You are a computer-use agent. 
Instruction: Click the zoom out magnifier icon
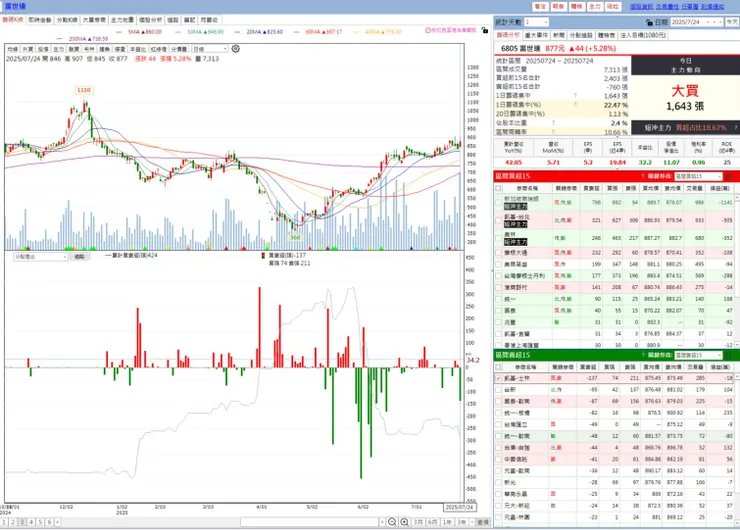click(x=392, y=522)
